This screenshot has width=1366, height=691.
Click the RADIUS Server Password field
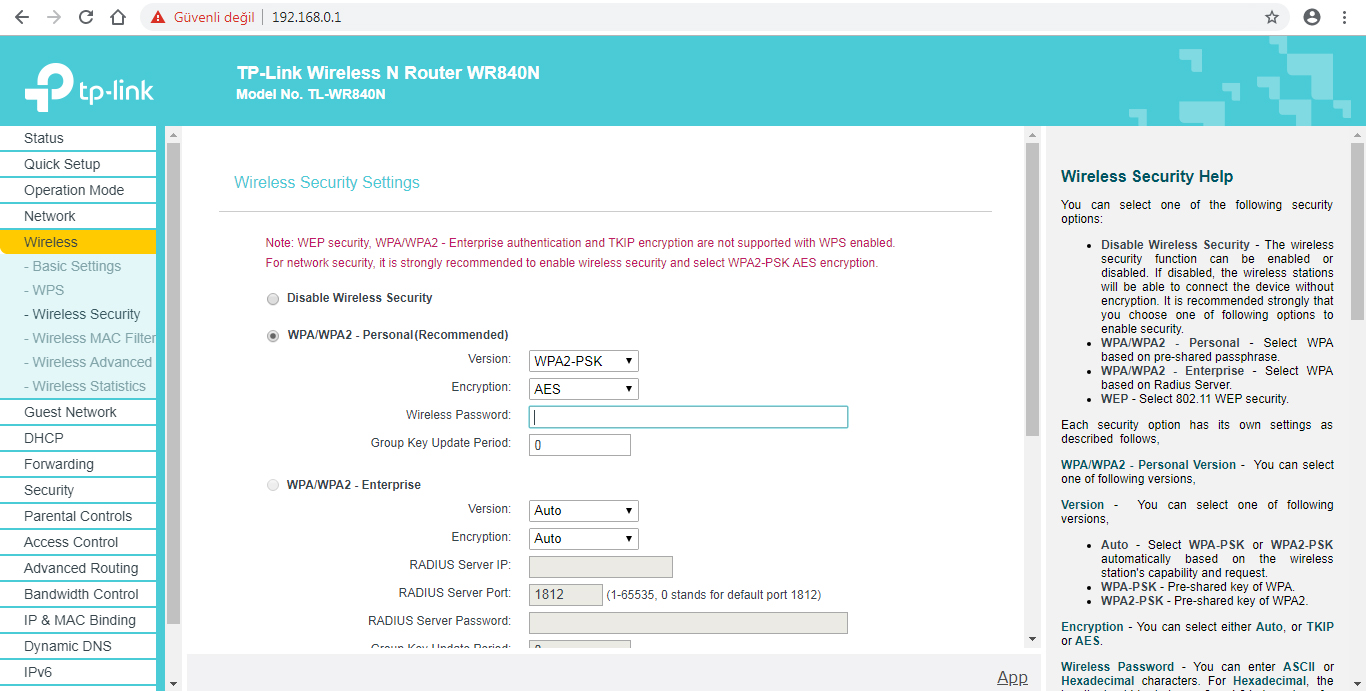[x=688, y=623]
